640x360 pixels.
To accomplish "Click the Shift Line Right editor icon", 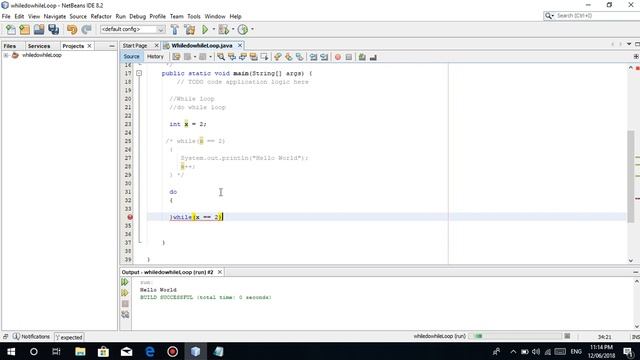I will point(324,57).
